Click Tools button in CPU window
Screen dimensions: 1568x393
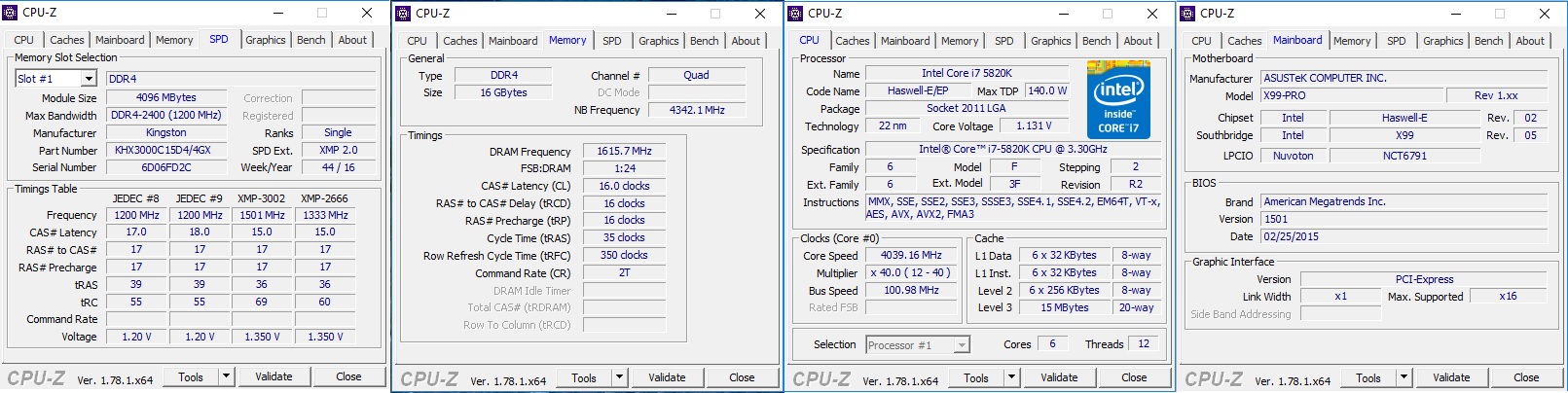(976, 377)
